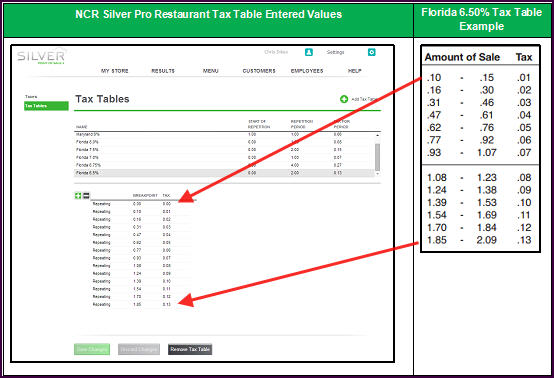Click the gray Discard Changes button

tap(139, 349)
